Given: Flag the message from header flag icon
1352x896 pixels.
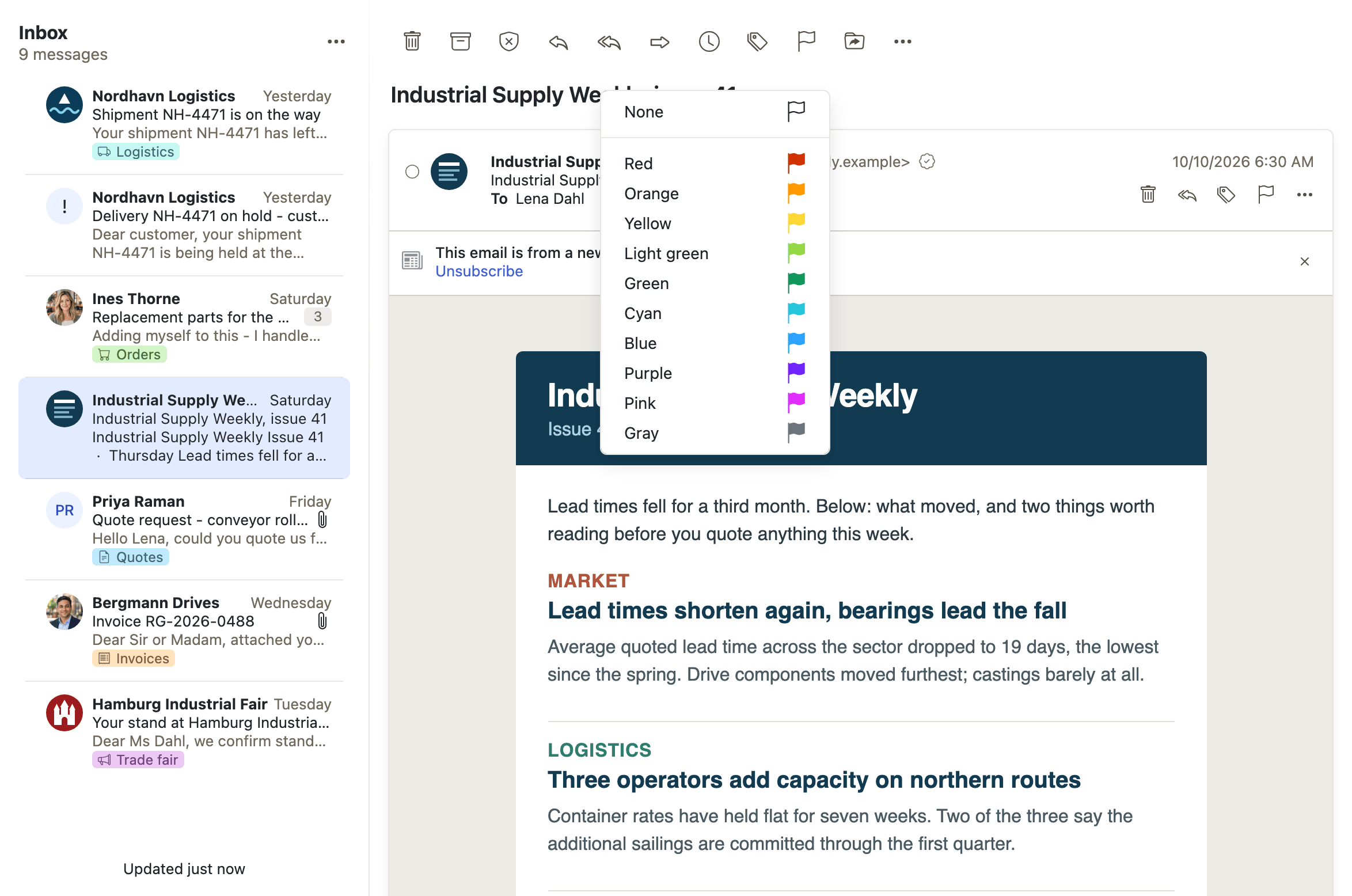Looking at the screenshot, I should (x=1266, y=195).
